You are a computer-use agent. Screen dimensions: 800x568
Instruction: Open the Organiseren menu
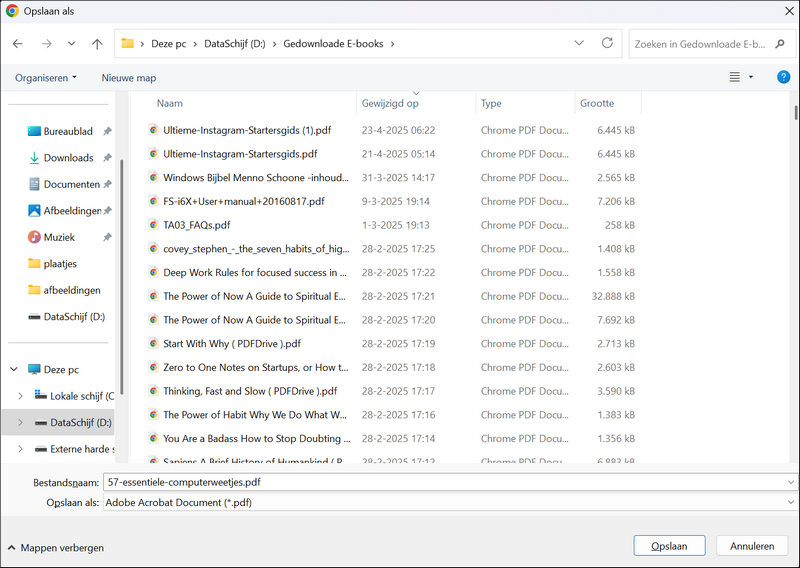click(46, 77)
